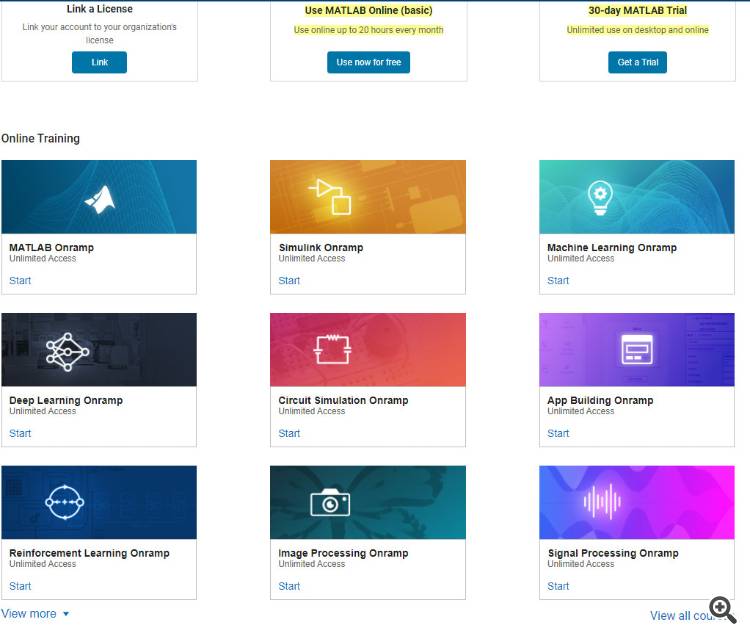This screenshot has width=750, height=636.
Task: Open the Simulink Onramp orange banner thumbnail
Action: 368,197
